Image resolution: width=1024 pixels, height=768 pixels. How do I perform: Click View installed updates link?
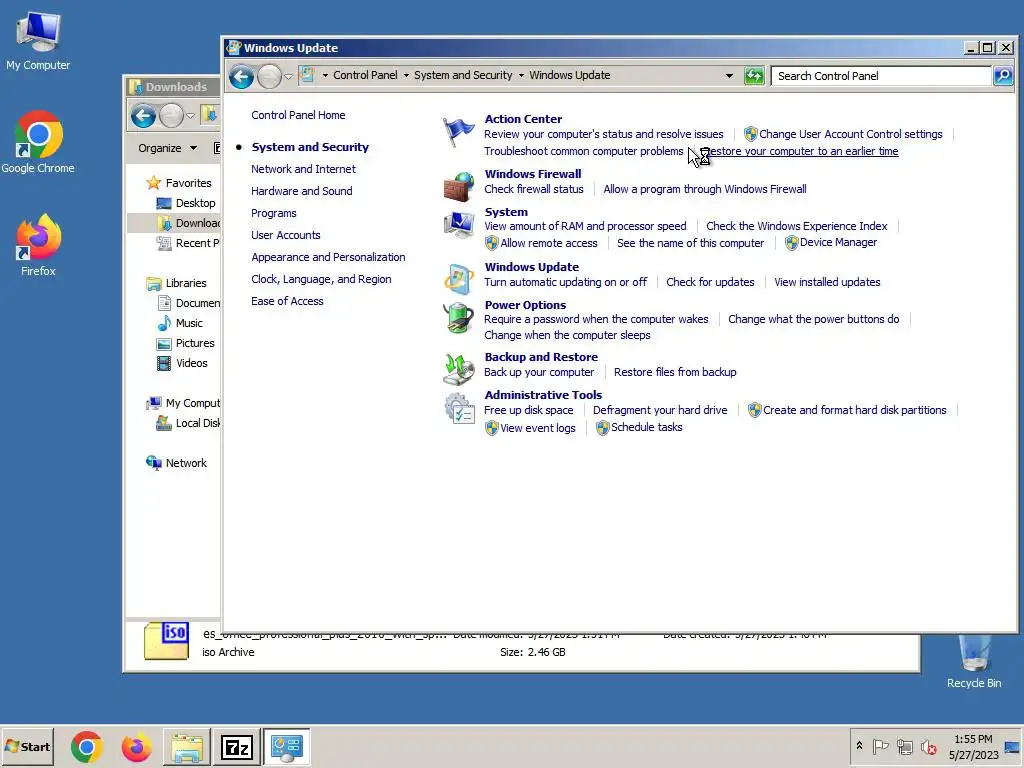827,282
